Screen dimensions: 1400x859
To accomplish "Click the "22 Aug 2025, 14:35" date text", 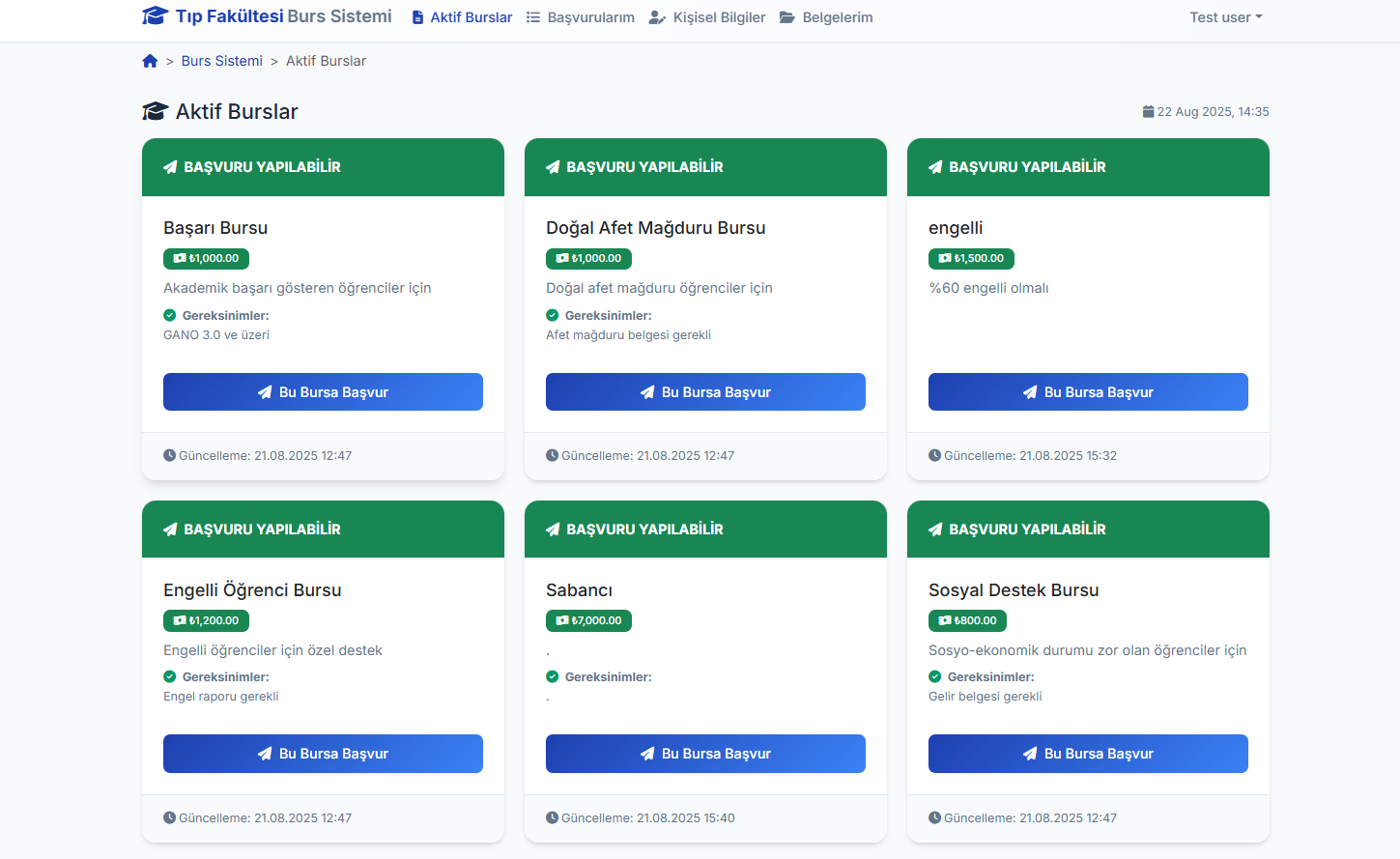I will pos(1214,112).
